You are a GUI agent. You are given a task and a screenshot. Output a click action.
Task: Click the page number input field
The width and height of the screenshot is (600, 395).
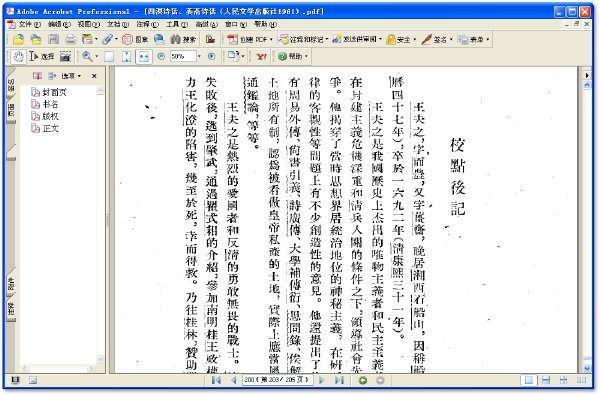(x=277, y=380)
